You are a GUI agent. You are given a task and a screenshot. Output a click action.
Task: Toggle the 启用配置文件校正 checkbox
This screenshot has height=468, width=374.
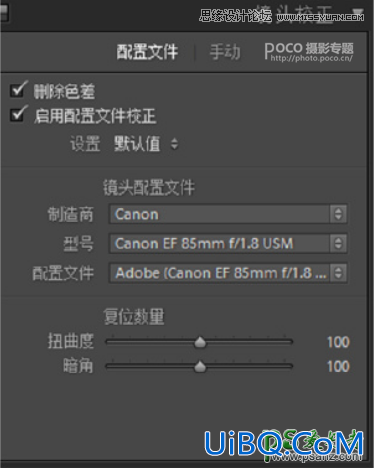pyautogui.click(x=18, y=114)
